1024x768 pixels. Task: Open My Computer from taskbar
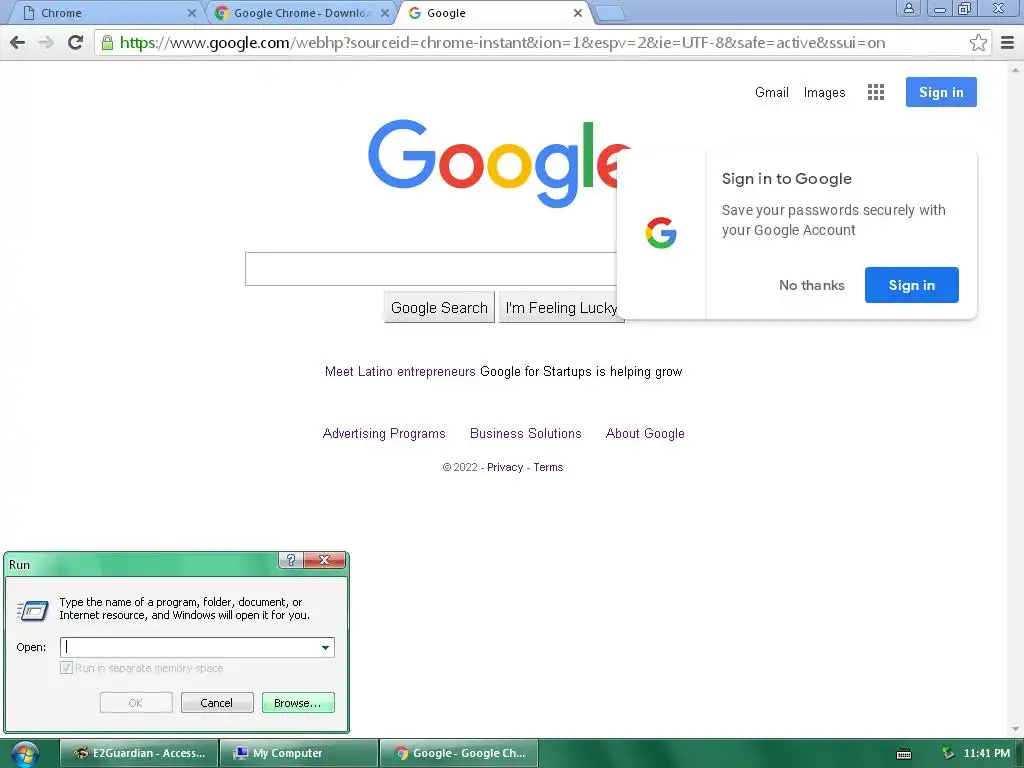point(298,753)
